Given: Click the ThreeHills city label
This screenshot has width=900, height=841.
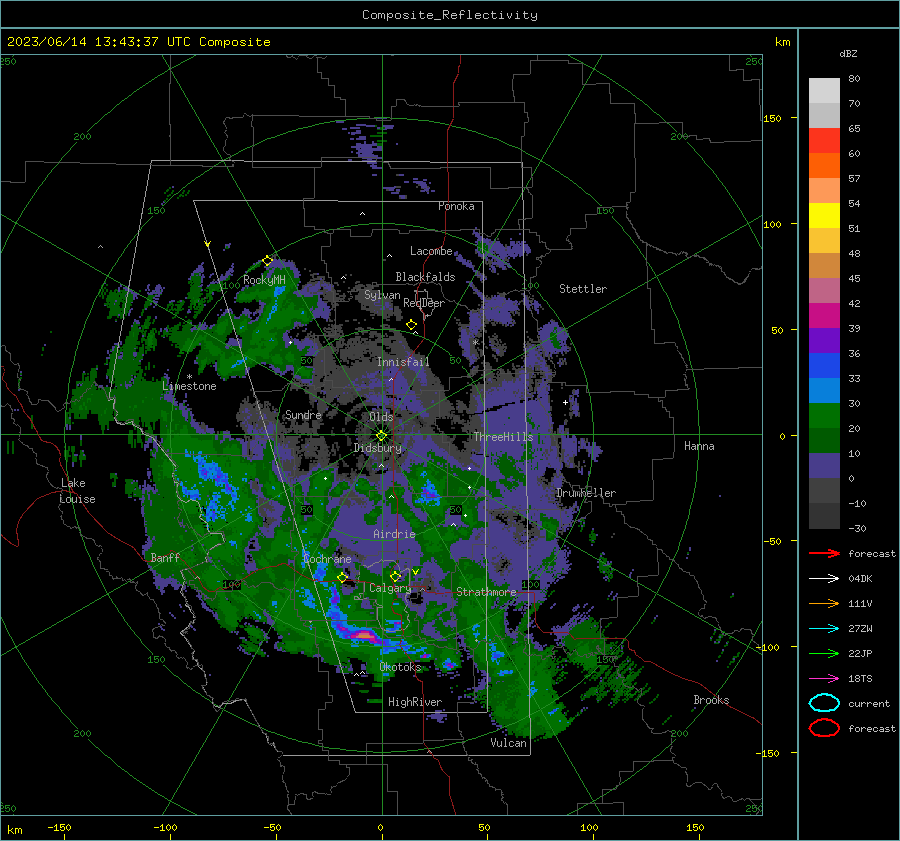Looking at the screenshot, I should [503, 437].
